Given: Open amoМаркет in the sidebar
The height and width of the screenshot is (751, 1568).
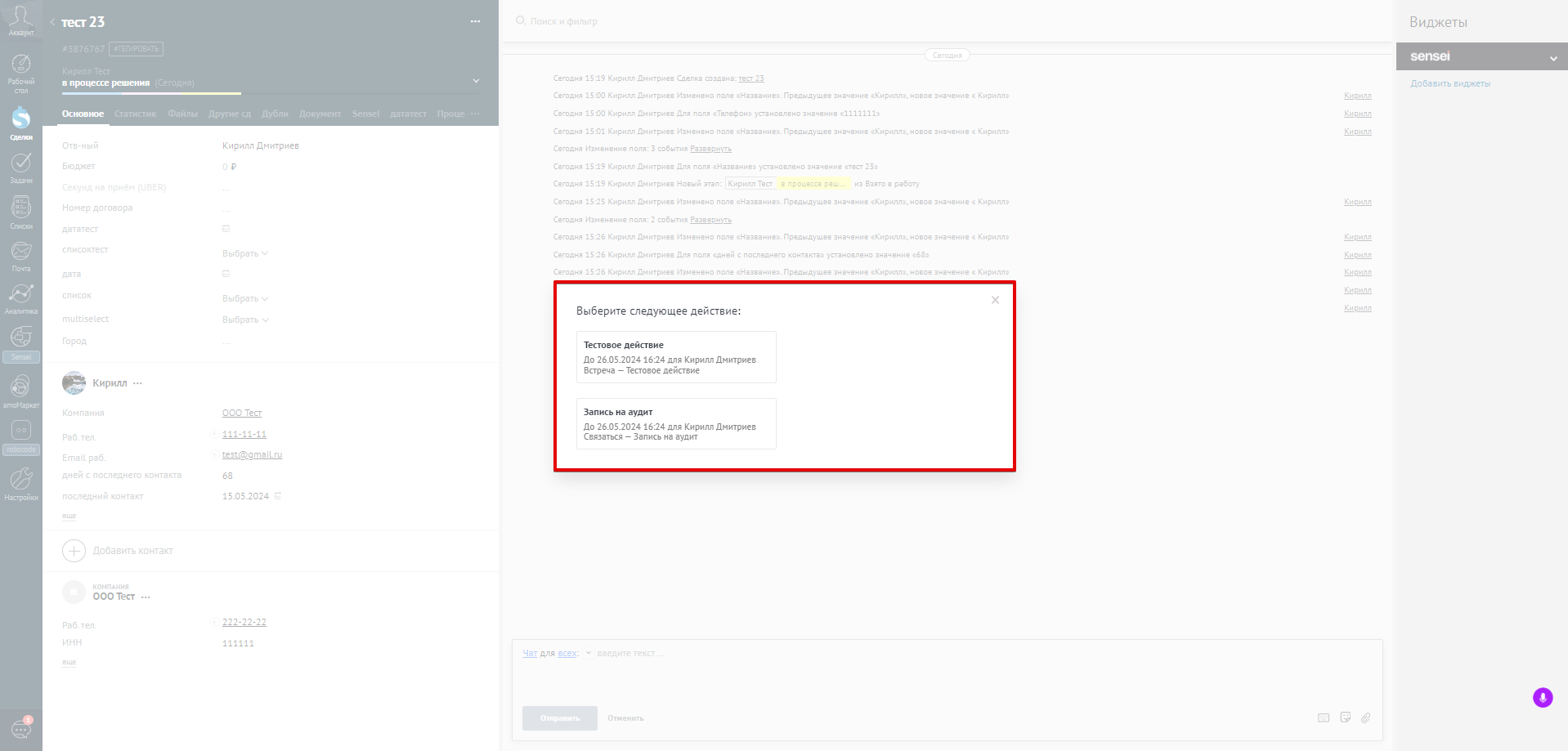Looking at the screenshot, I should coord(20,391).
